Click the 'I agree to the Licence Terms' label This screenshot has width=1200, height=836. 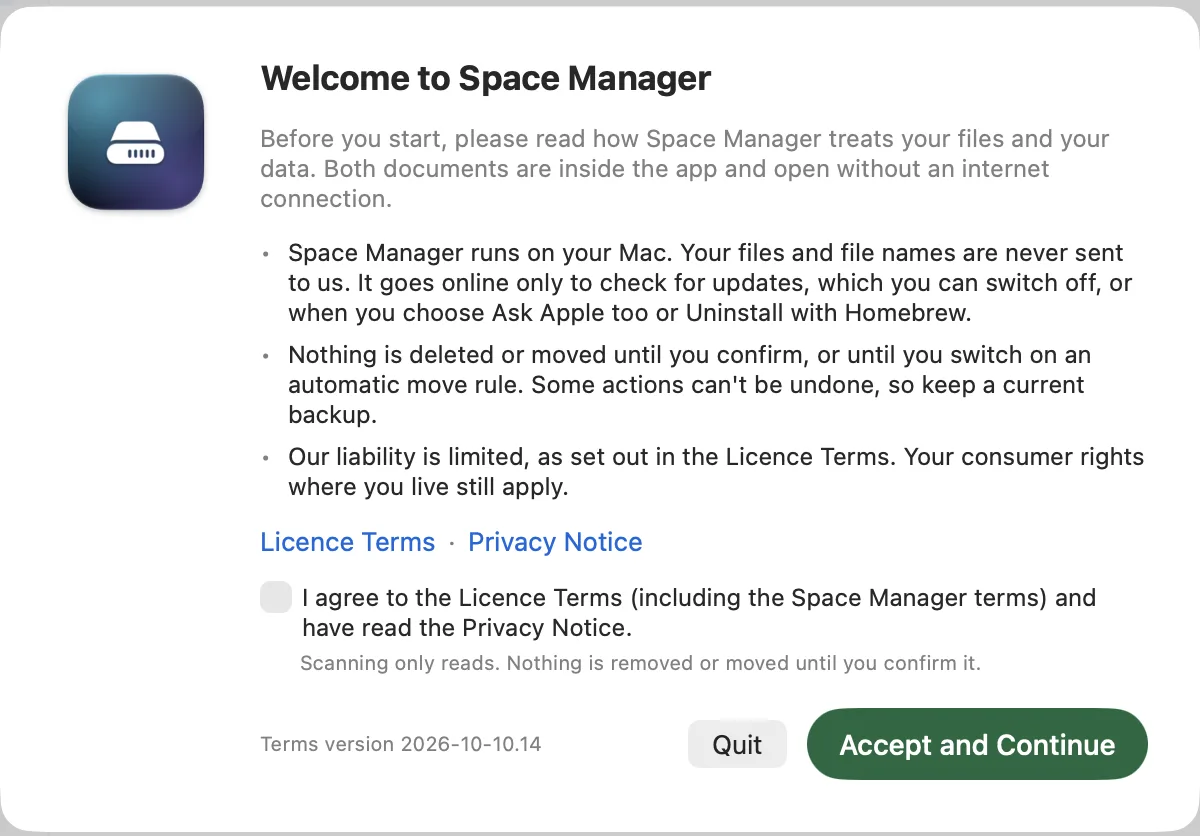point(699,613)
